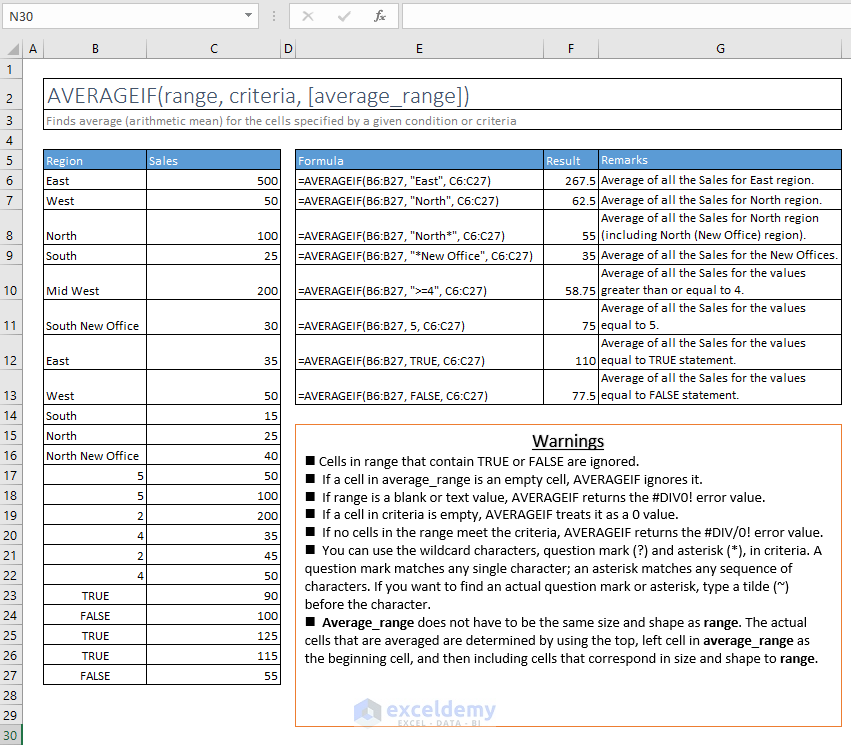This screenshot has height=745, width=851.
Task: Select formula cell with criteria 5
Action: pos(419,317)
